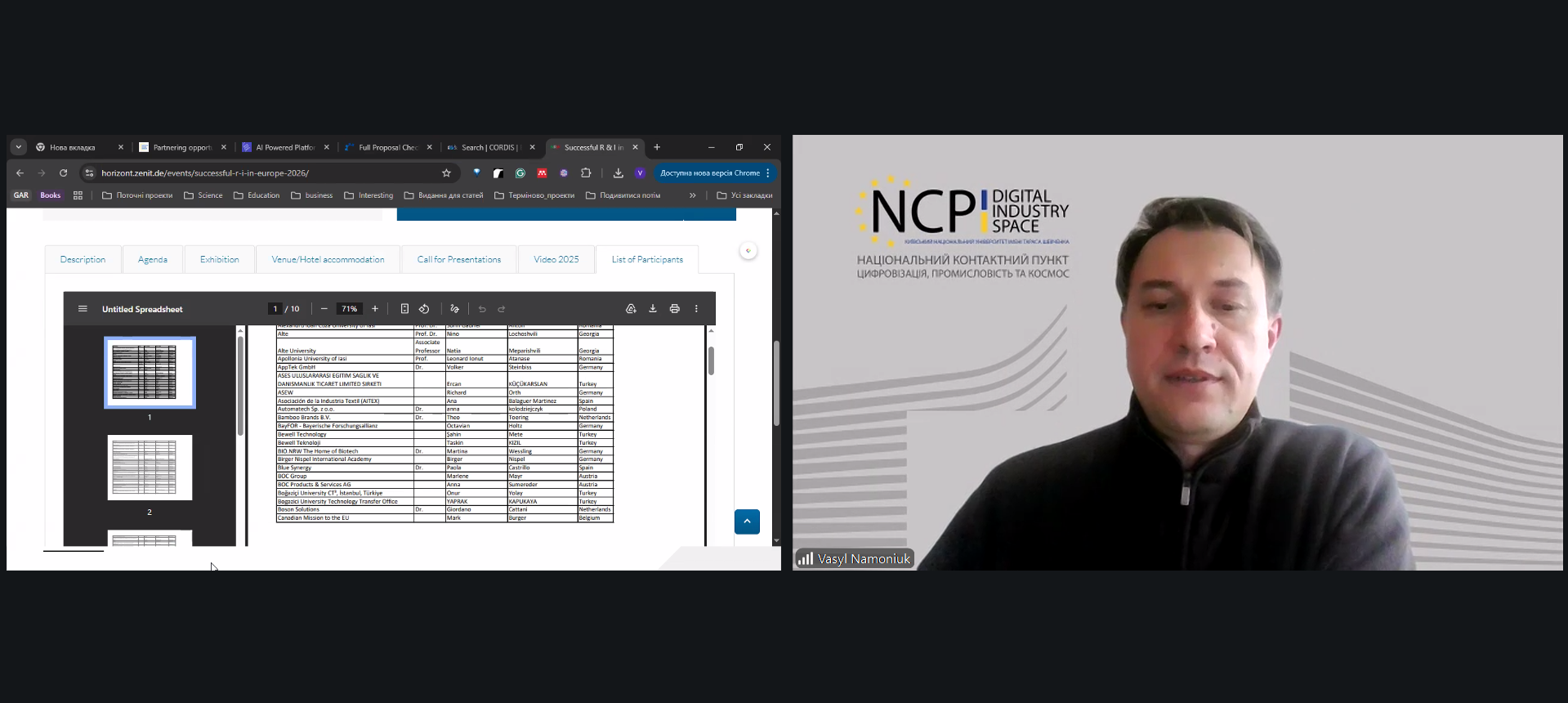Viewport: 1568px width, 703px height.
Task: Click the Chrome update available button
Action: click(x=710, y=173)
